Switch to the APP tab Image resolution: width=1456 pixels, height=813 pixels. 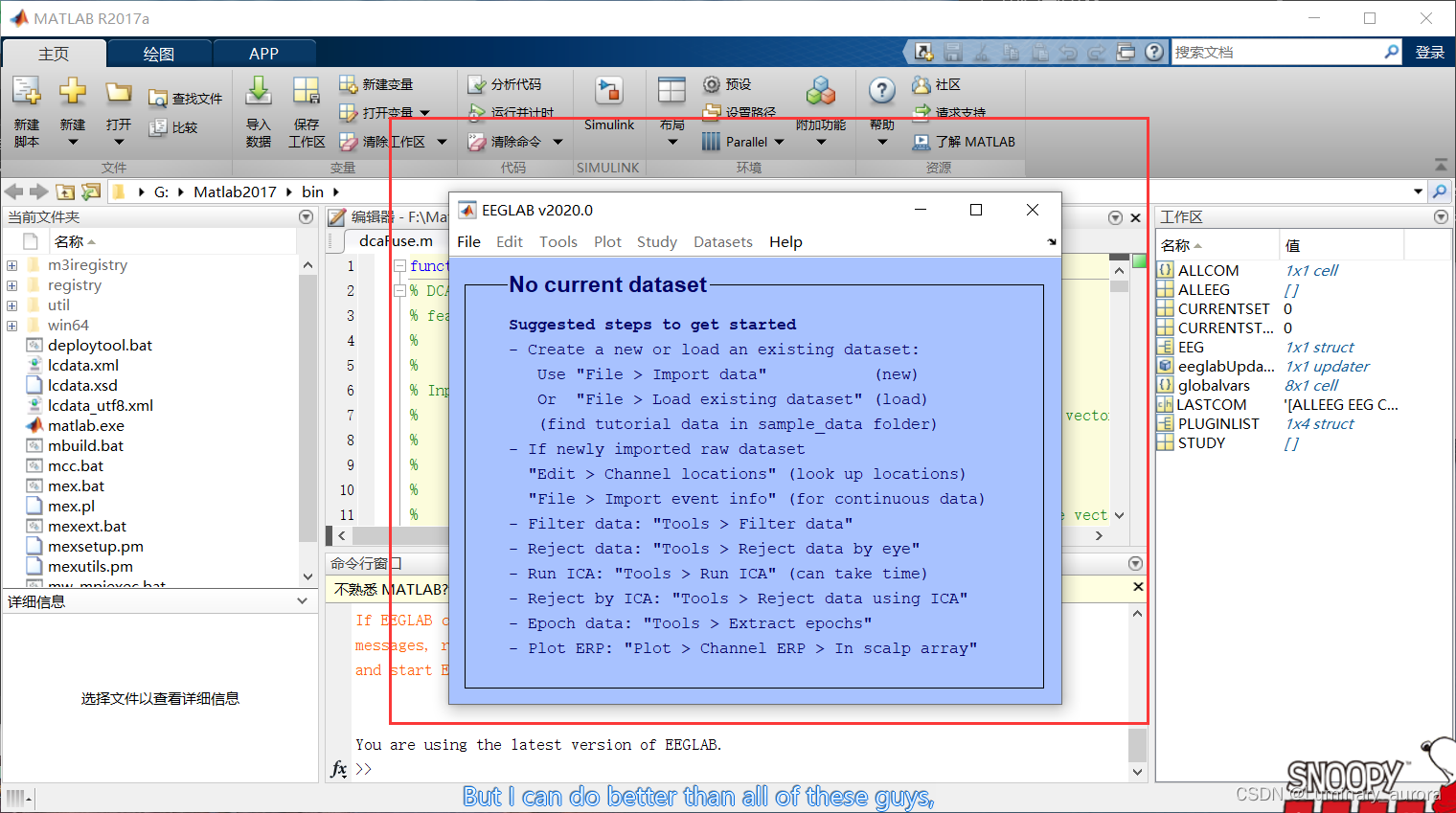coord(263,54)
